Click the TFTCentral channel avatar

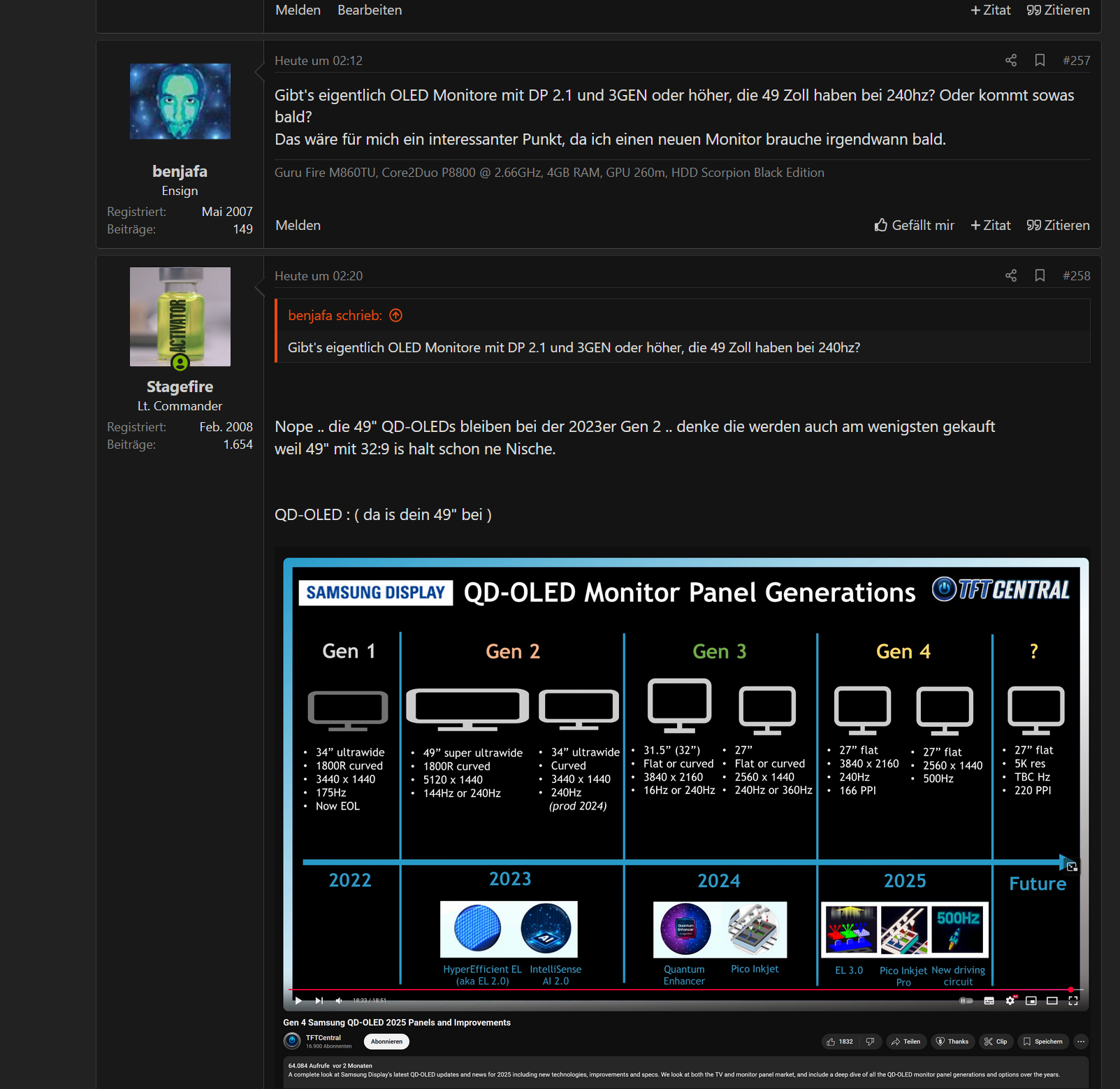(x=291, y=1041)
